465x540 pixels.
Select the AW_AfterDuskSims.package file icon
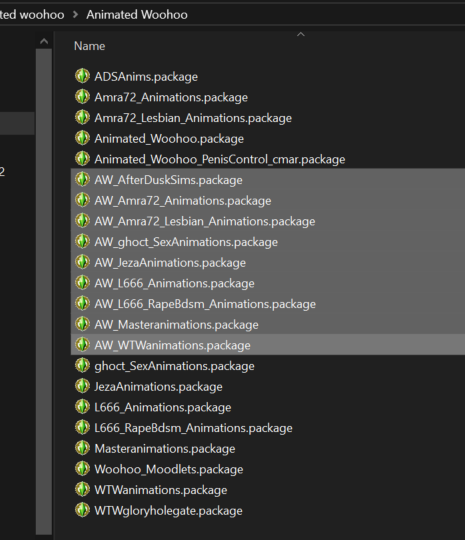click(x=82, y=179)
